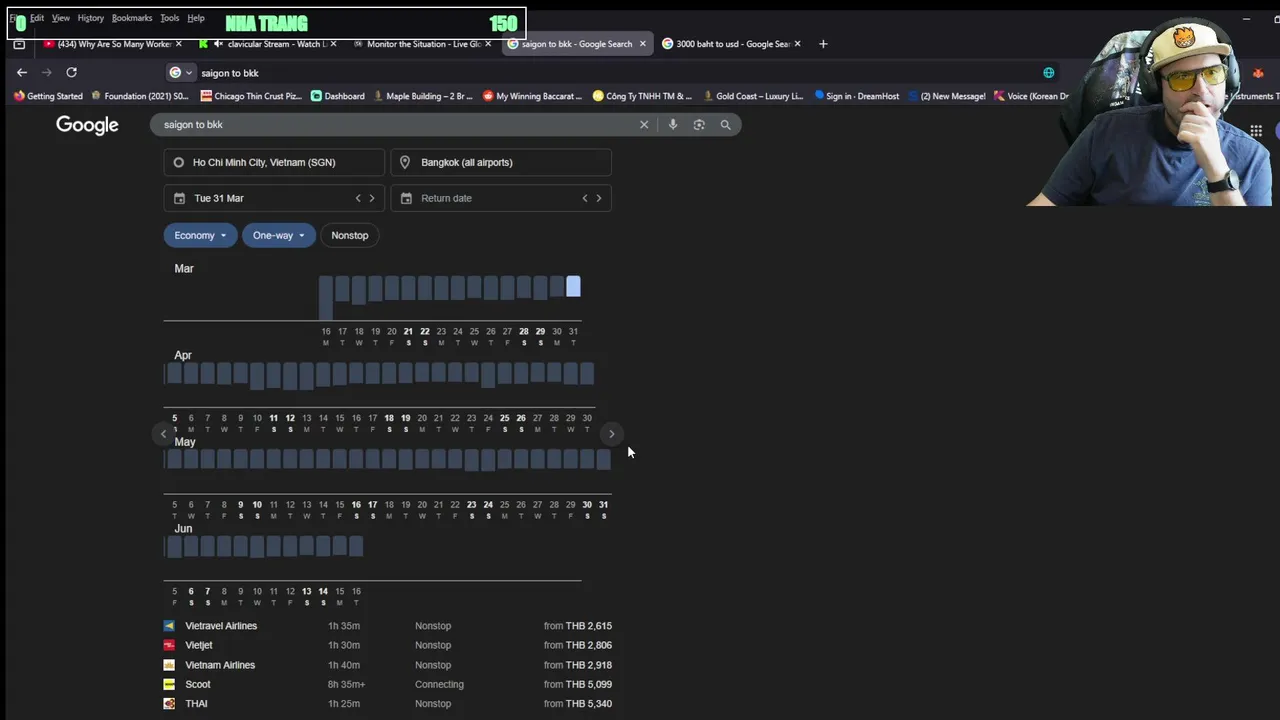
Task: Clear the search box with the X icon
Action: coord(644,125)
